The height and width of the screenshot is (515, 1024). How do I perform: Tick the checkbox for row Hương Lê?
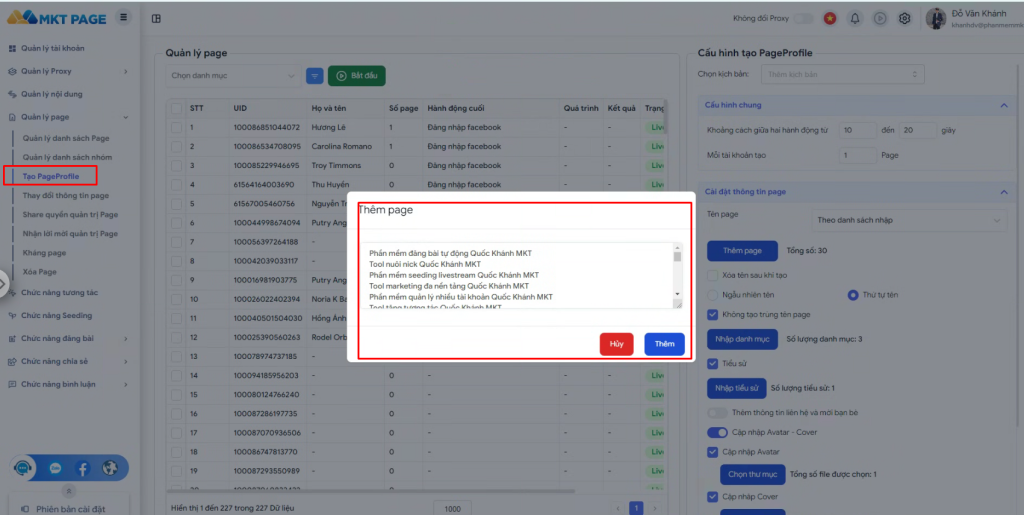coord(176,127)
